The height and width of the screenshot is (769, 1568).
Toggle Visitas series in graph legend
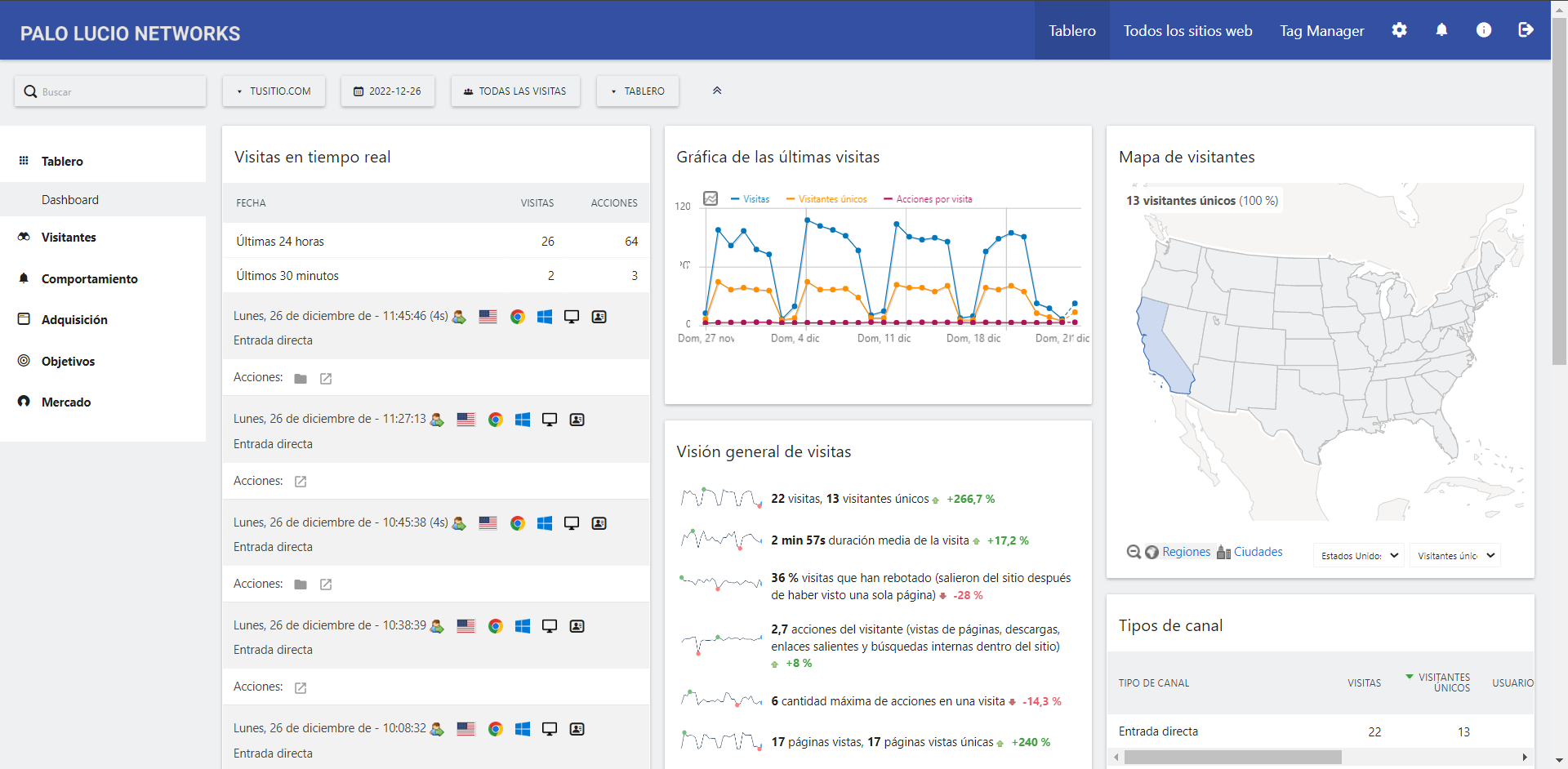pos(750,199)
